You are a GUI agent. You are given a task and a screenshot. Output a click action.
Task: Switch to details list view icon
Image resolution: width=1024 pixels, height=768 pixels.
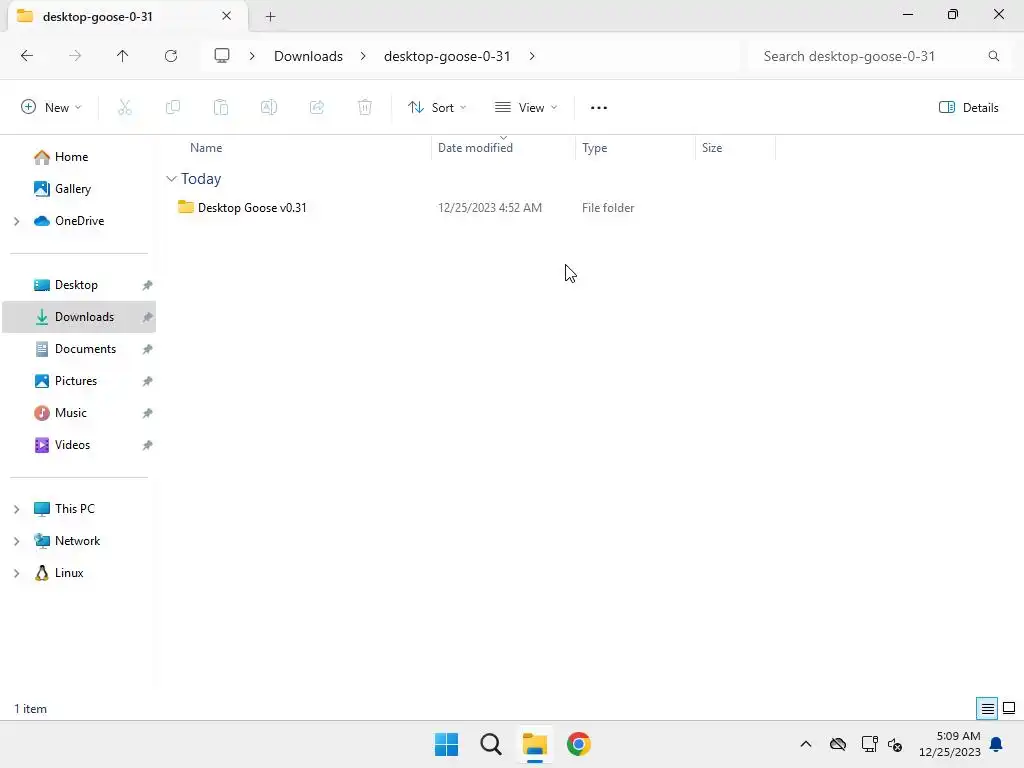point(987,709)
